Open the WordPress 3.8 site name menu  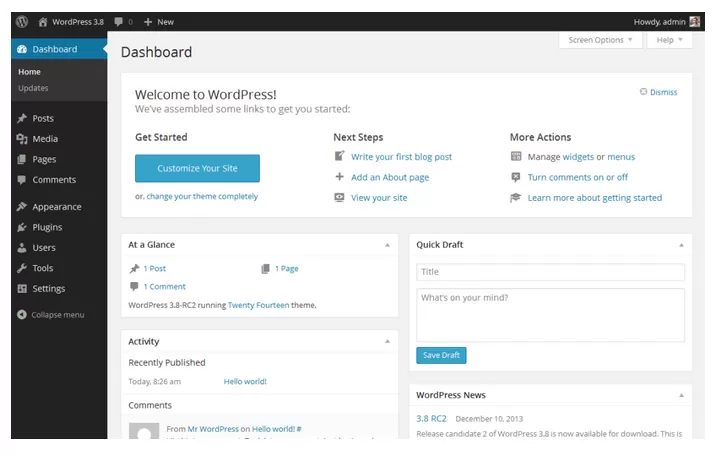pyautogui.click(x=78, y=22)
